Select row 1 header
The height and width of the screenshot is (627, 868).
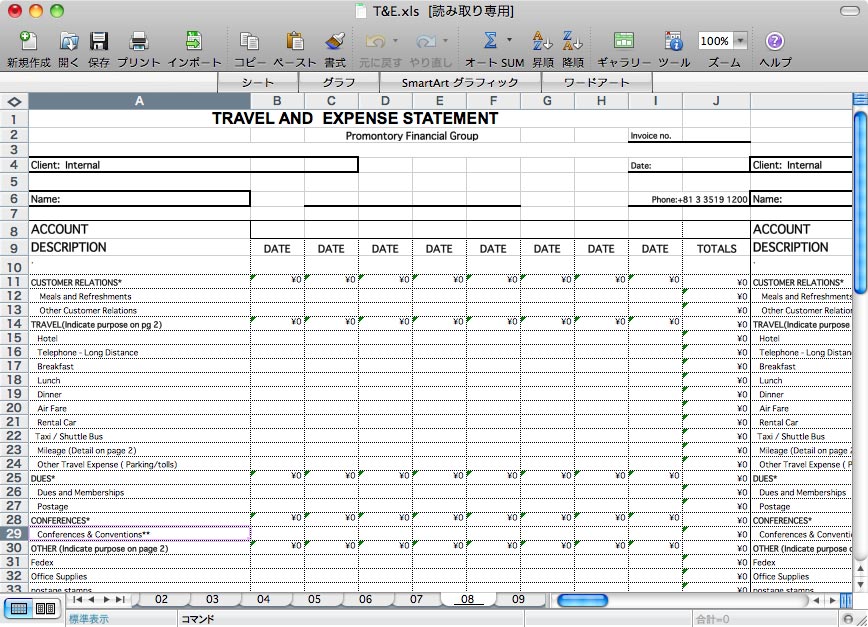tap(14, 119)
